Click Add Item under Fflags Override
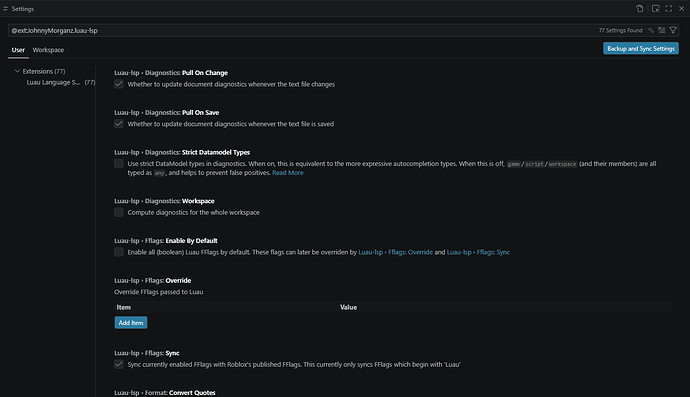Image resolution: width=690 pixels, height=397 pixels. click(x=131, y=323)
